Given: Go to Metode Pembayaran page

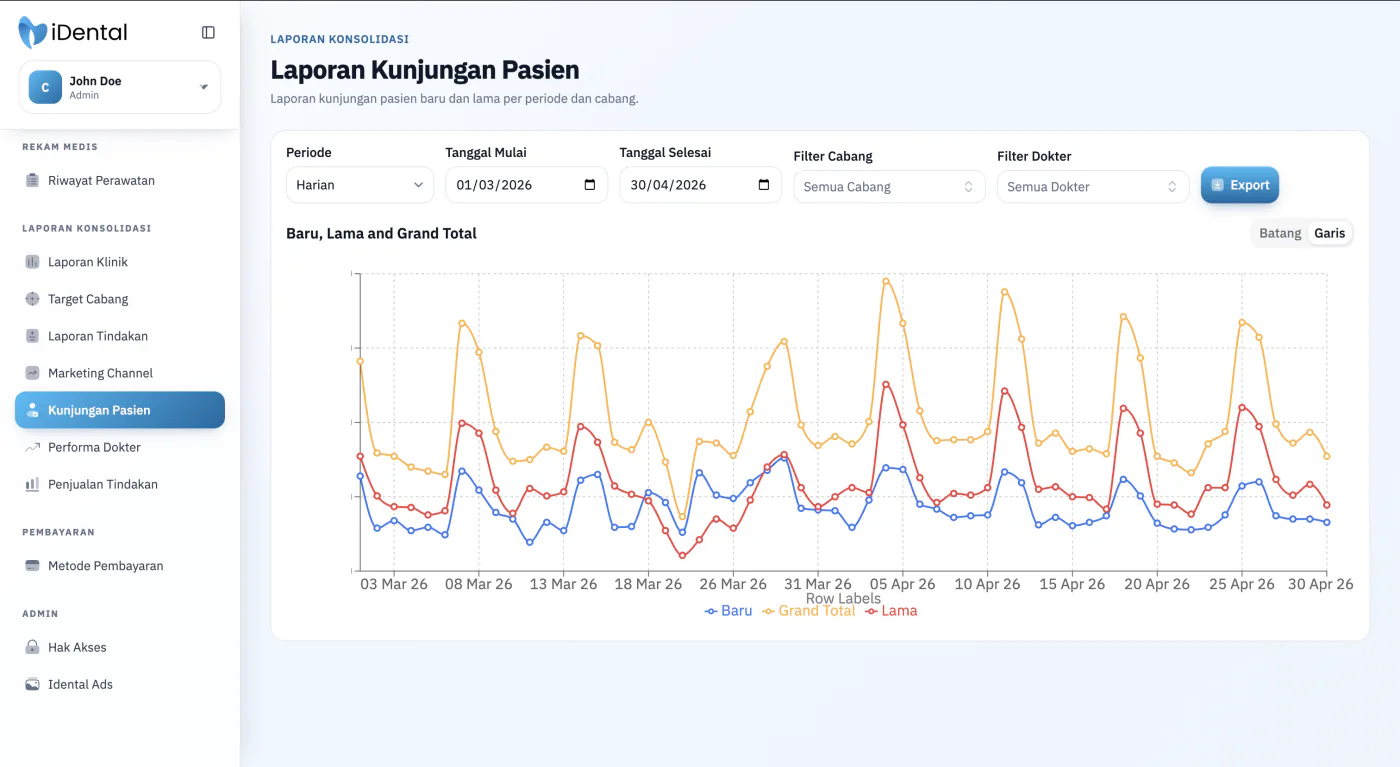Looking at the screenshot, I should [x=120, y=566].
